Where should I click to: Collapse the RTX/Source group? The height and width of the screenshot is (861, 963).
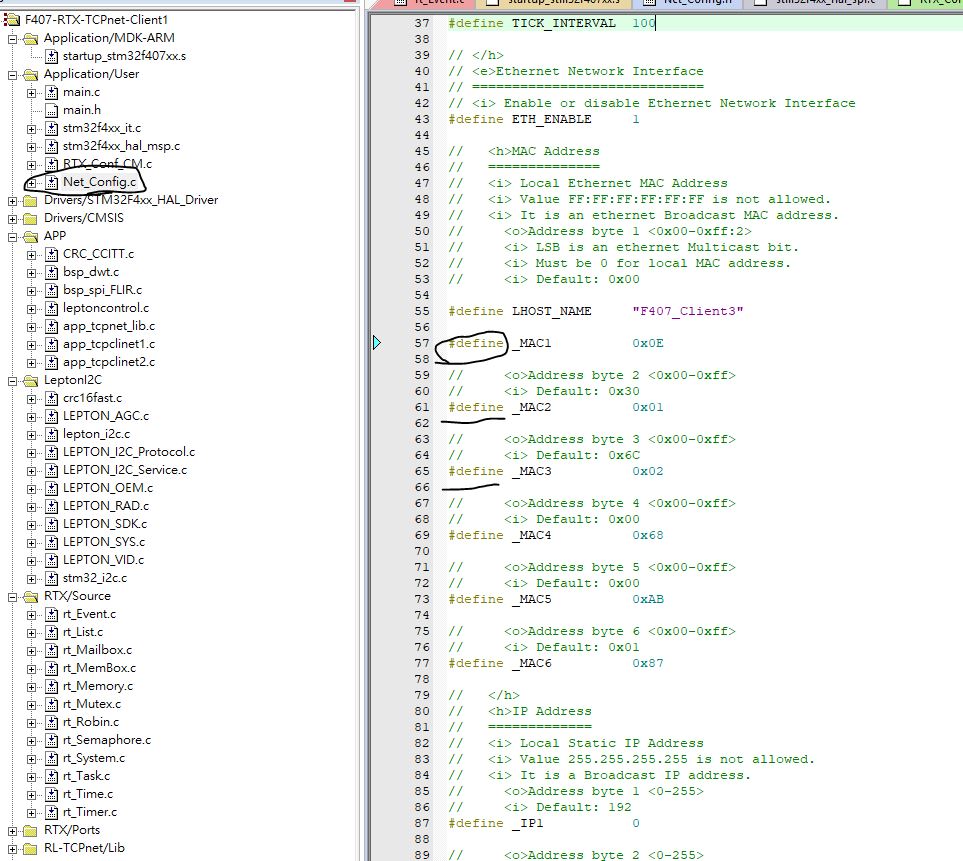12,596
